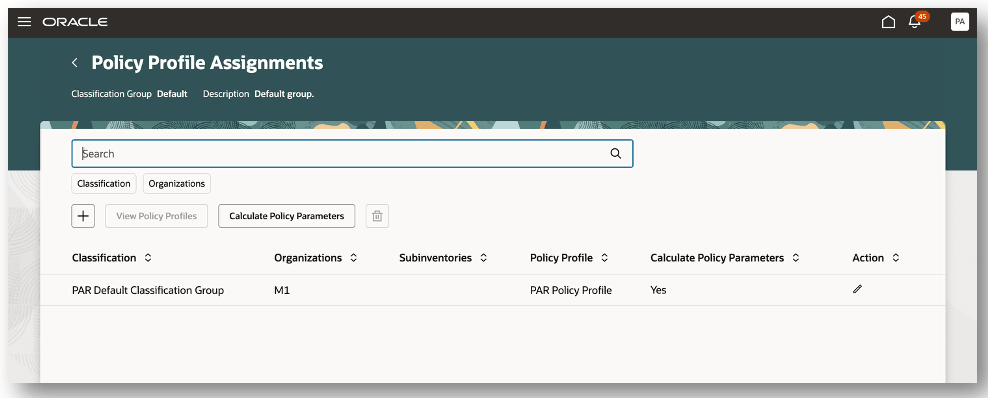The image size is (988, 398).
Task: Open notifications bell with 45 badge
Action: (916, 21)
